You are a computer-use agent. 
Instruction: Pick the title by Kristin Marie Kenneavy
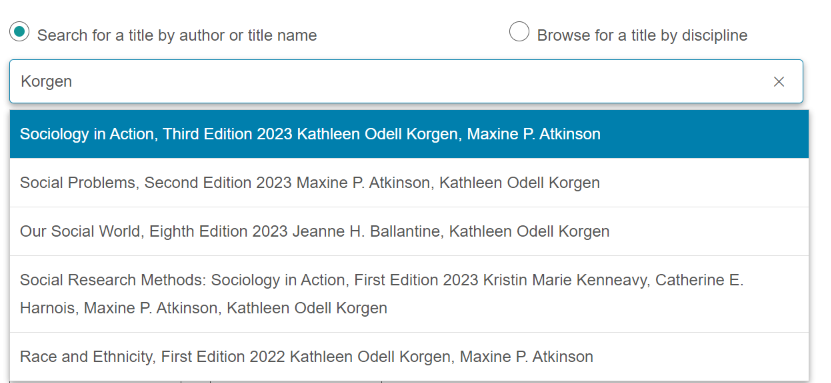409,294
